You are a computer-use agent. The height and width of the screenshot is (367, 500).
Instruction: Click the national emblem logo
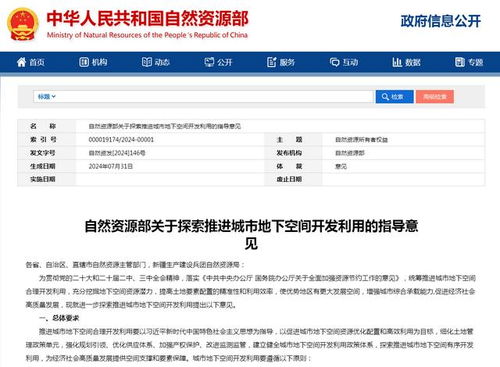coord(23,24)
